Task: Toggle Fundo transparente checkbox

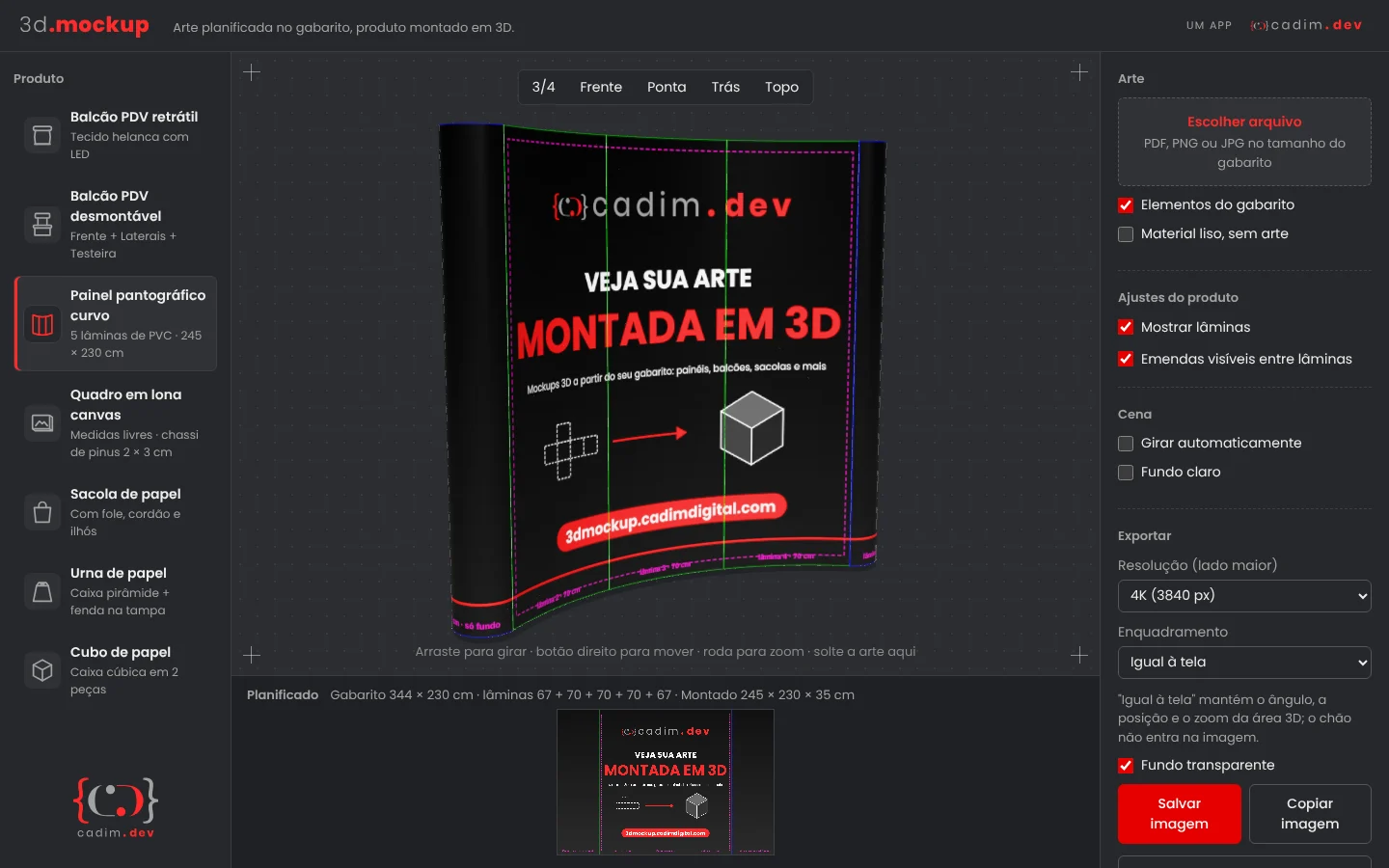Action: tap(1126, 766)
